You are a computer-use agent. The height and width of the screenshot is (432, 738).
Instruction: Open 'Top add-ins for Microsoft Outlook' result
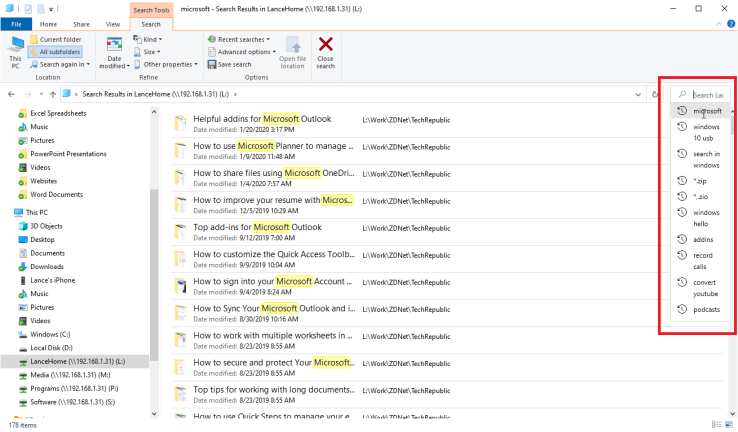click(x=257, y=227)
